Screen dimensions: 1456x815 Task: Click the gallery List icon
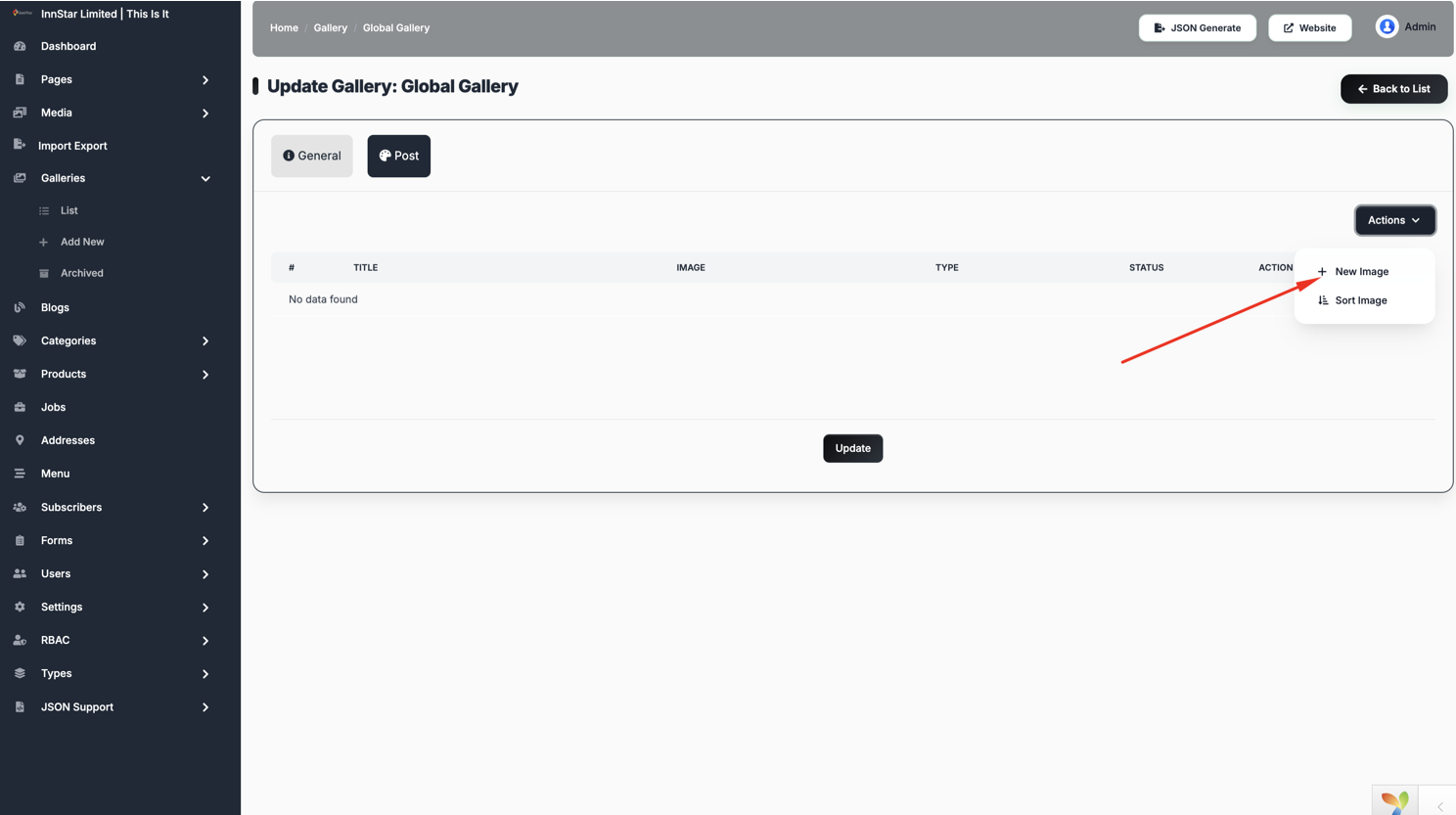tap(44, 210)
